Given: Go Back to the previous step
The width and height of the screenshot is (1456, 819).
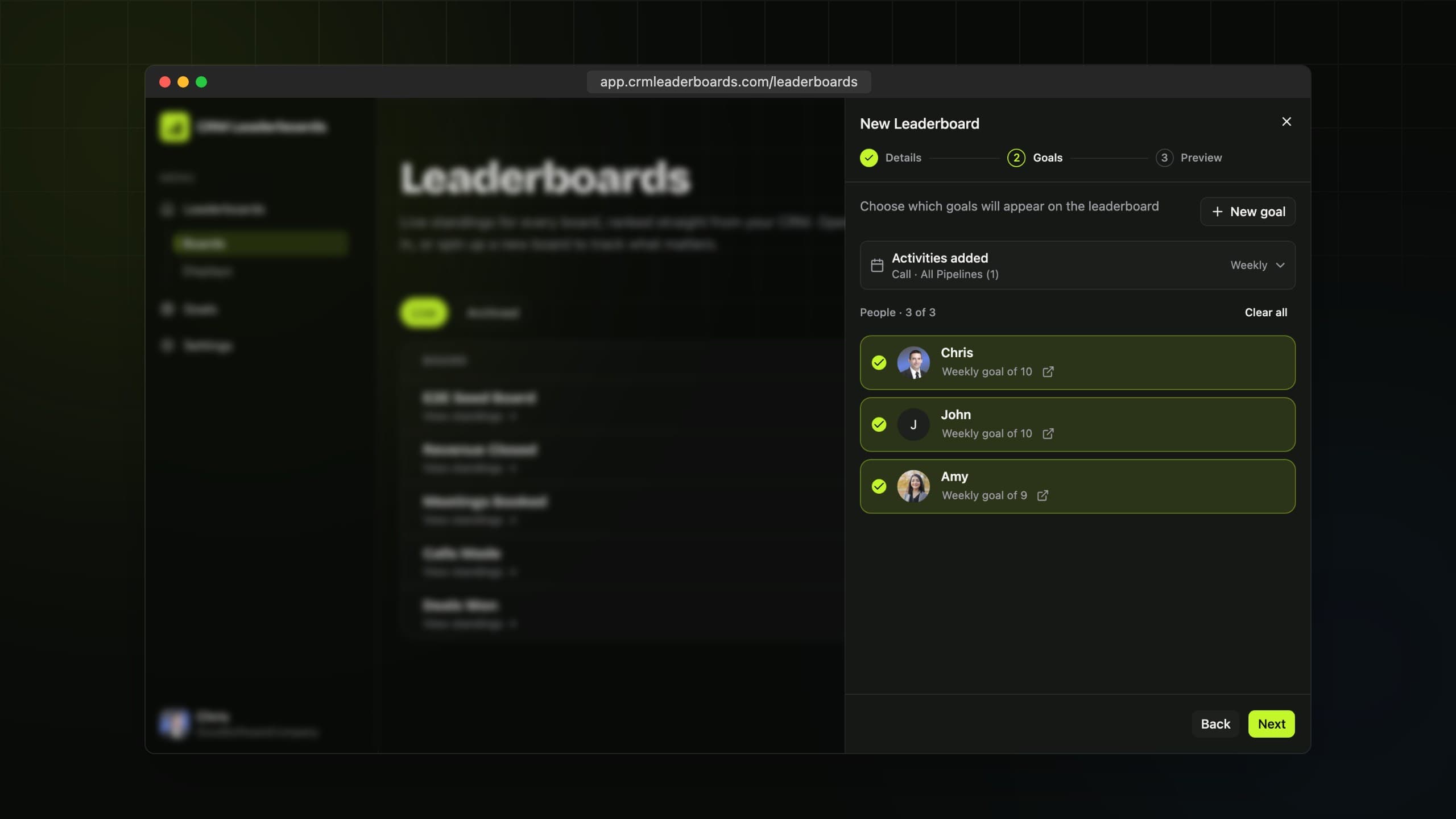Looking at the screenshot, I should coord(1215,724).
